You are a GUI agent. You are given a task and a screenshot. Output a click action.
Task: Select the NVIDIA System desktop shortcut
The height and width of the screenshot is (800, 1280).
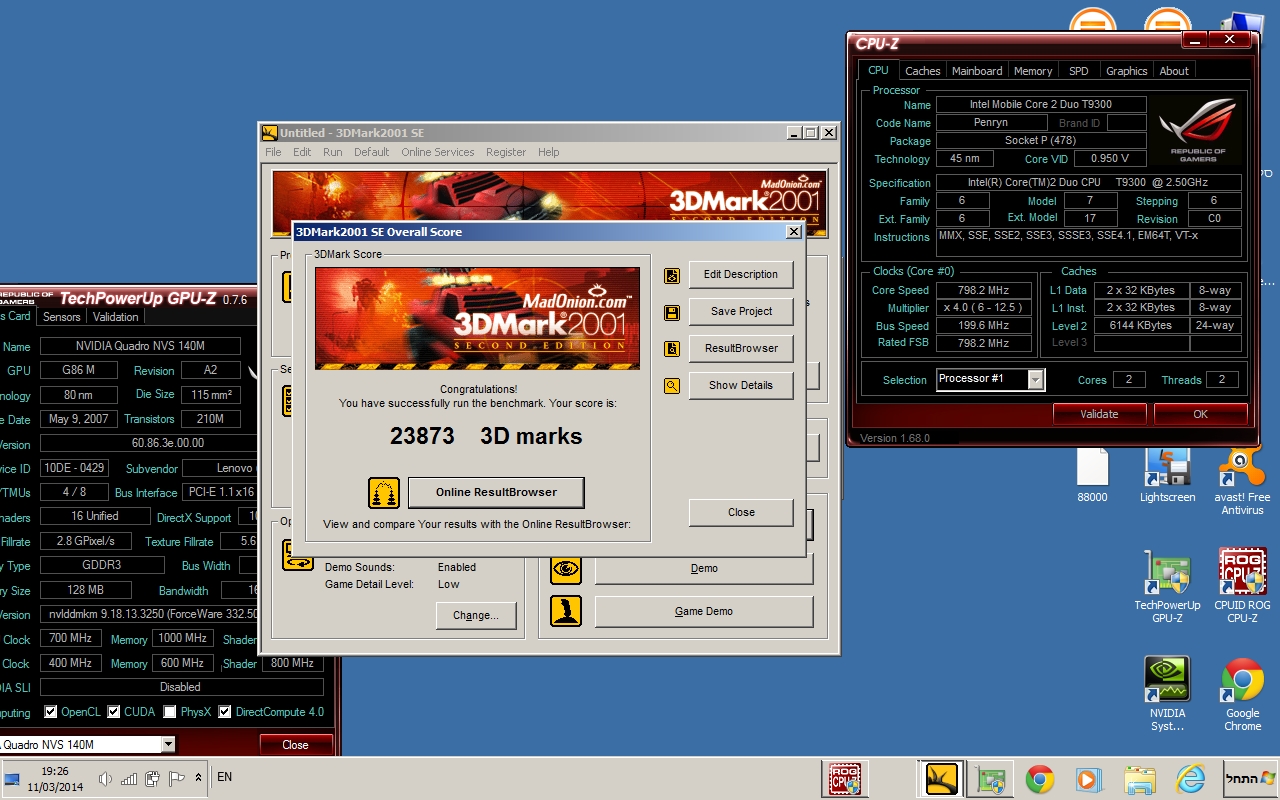pos(1167,695)
